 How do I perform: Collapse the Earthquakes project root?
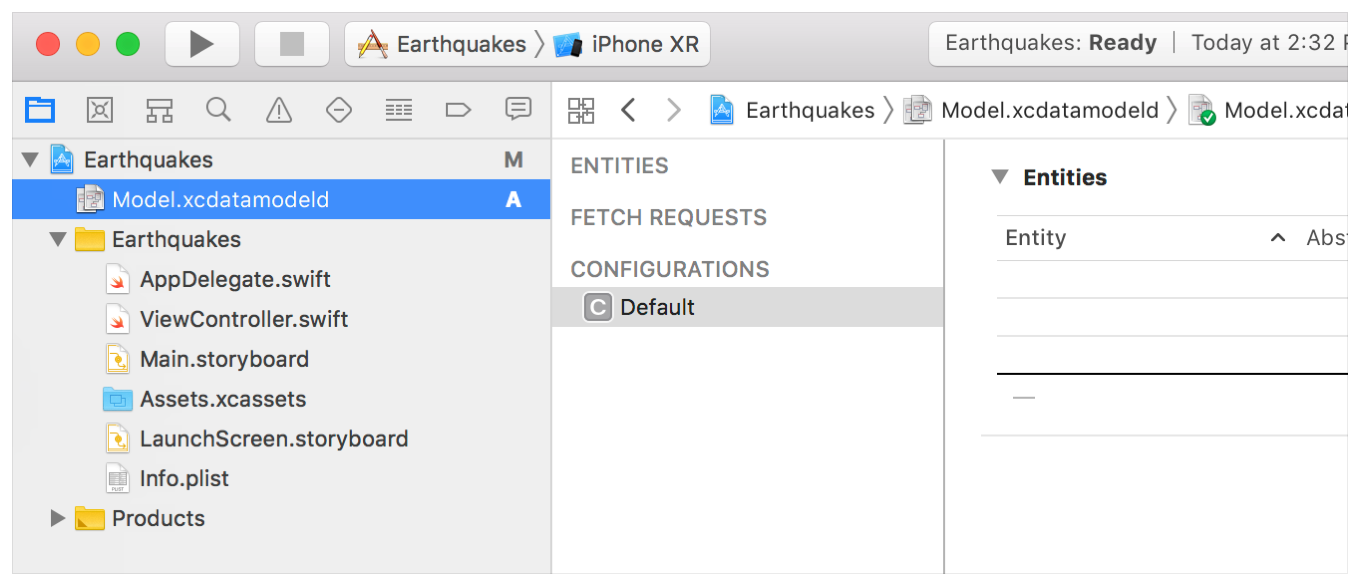pos(30,160)
